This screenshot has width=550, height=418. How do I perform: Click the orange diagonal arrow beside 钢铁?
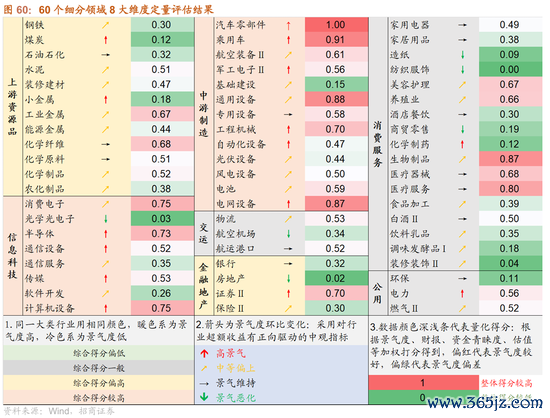[106, 25]
